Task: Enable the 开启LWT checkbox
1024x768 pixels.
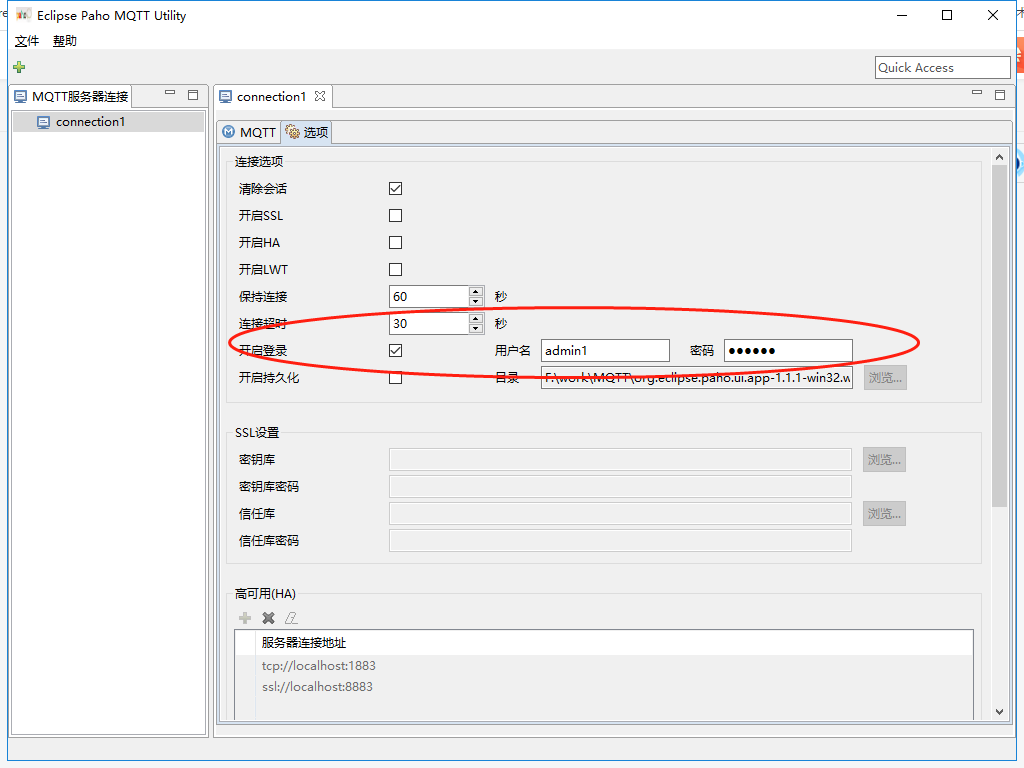Action: (395, 269)
